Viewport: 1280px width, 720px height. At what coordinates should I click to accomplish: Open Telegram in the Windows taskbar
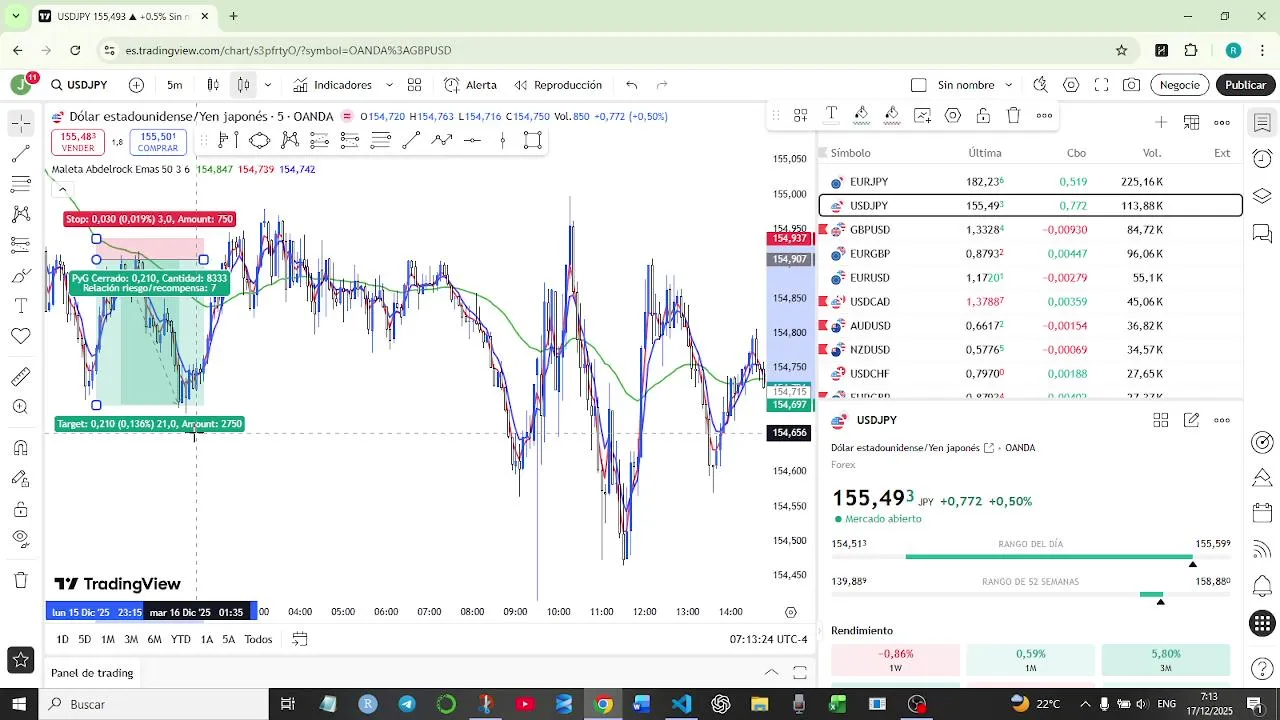coord(407,704)
